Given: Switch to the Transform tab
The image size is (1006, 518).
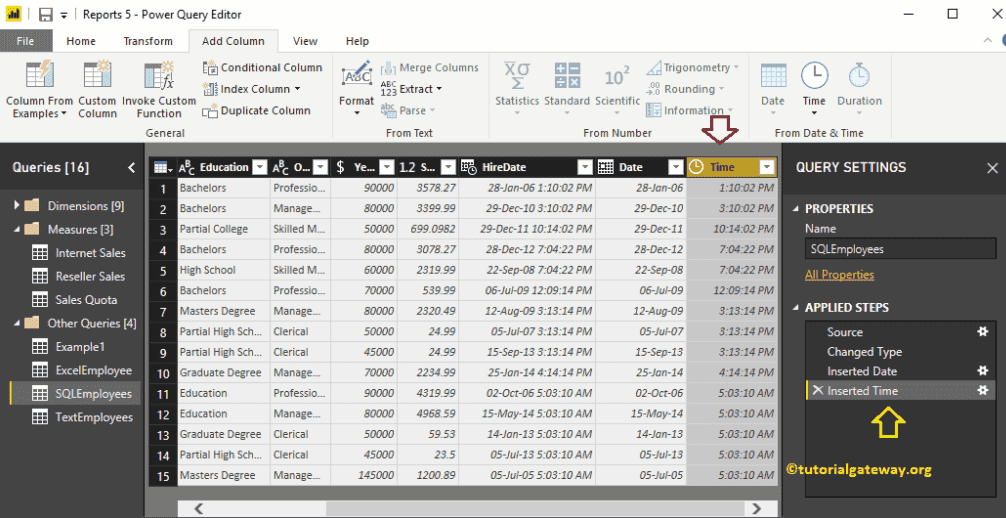Looking at the screenshot, I should pos(148,41).
